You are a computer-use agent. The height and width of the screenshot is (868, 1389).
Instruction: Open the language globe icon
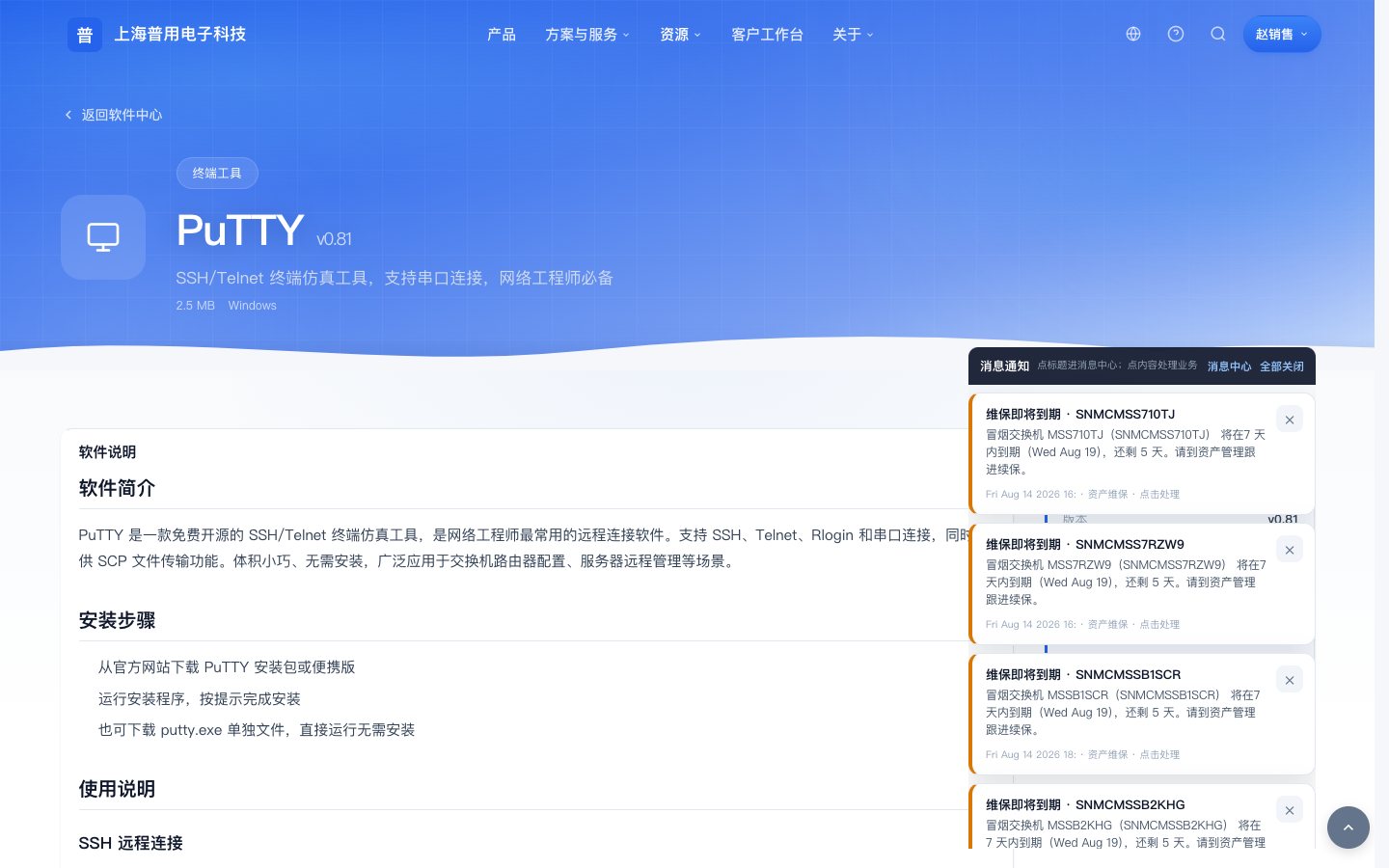coord(1133,34)
